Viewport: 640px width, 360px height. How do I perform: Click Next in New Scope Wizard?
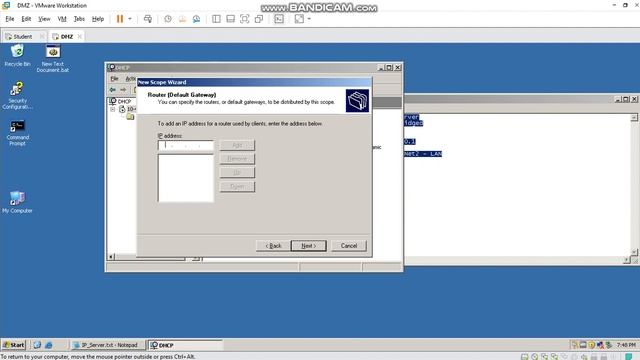[309, 246]
